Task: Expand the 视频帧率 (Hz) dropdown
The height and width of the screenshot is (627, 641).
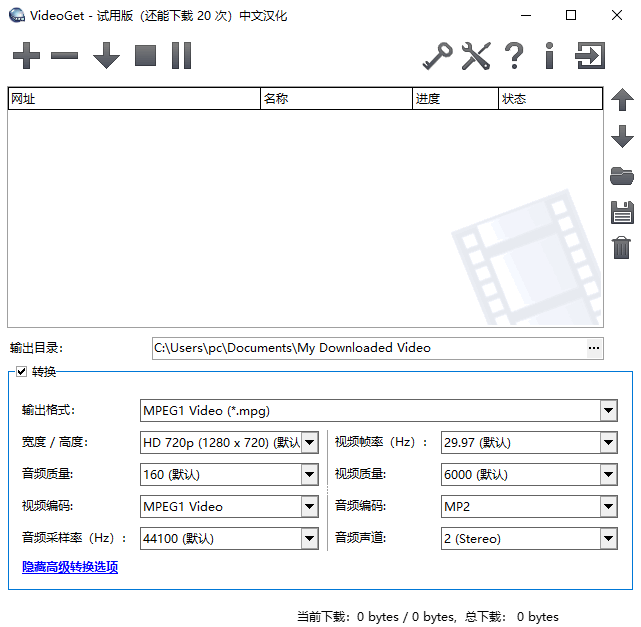Action: (609, 442)
